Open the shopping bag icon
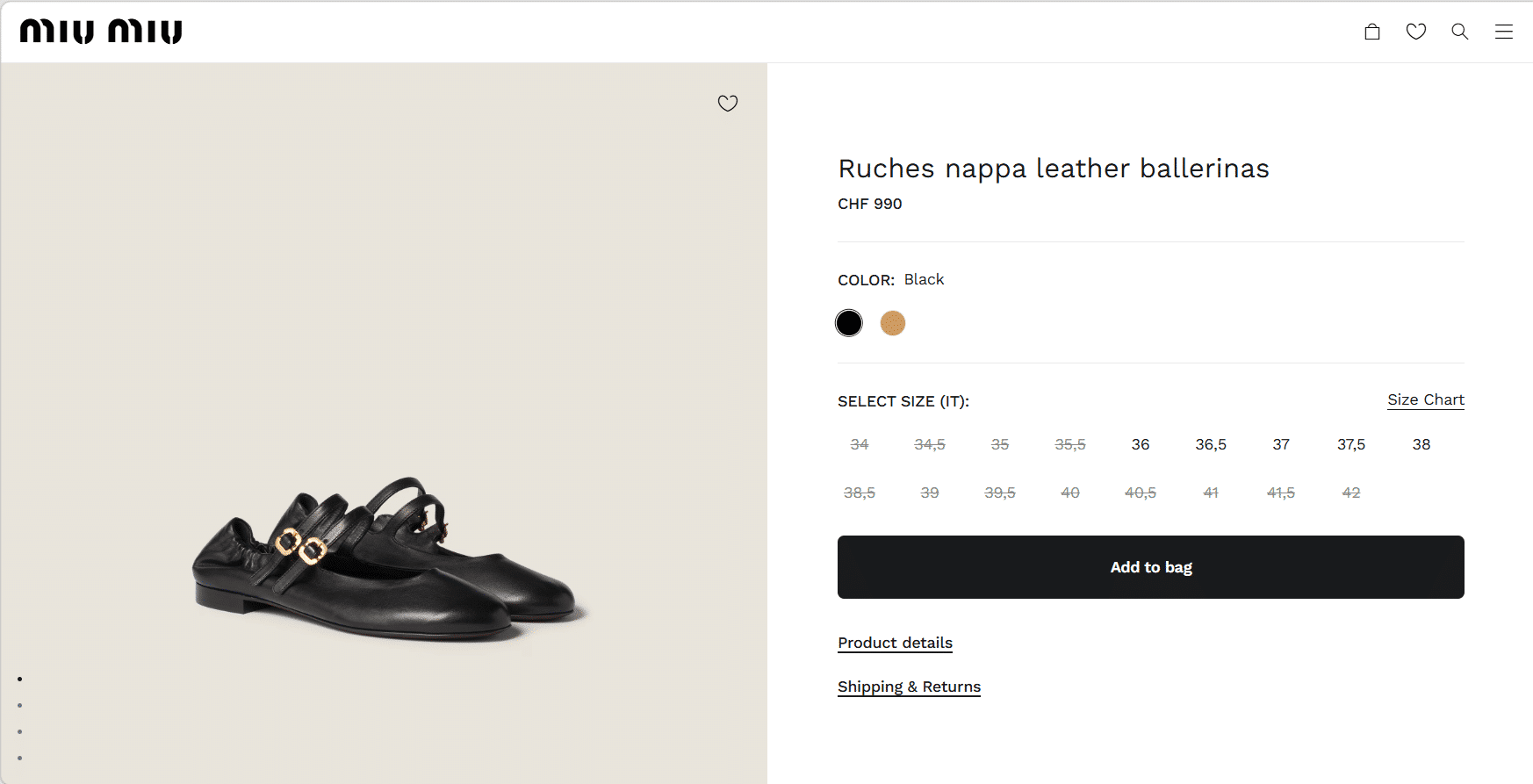Image resolution: width=1533 pixels, height=784 pixels. [x=1372, y=32]
